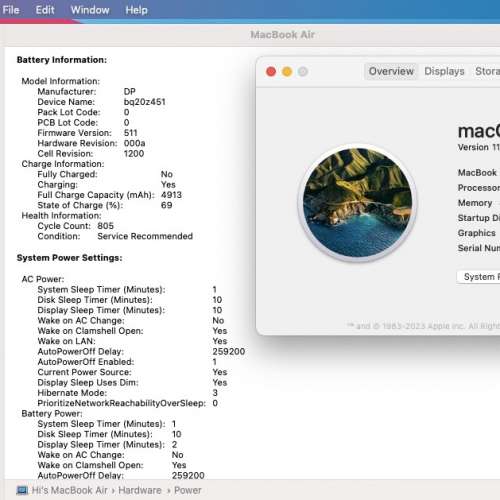The width and height of the screenshot is (500, 500).
Task: Click the Processor label in About window
Action: pyautogui.click(x=479, y=188)
